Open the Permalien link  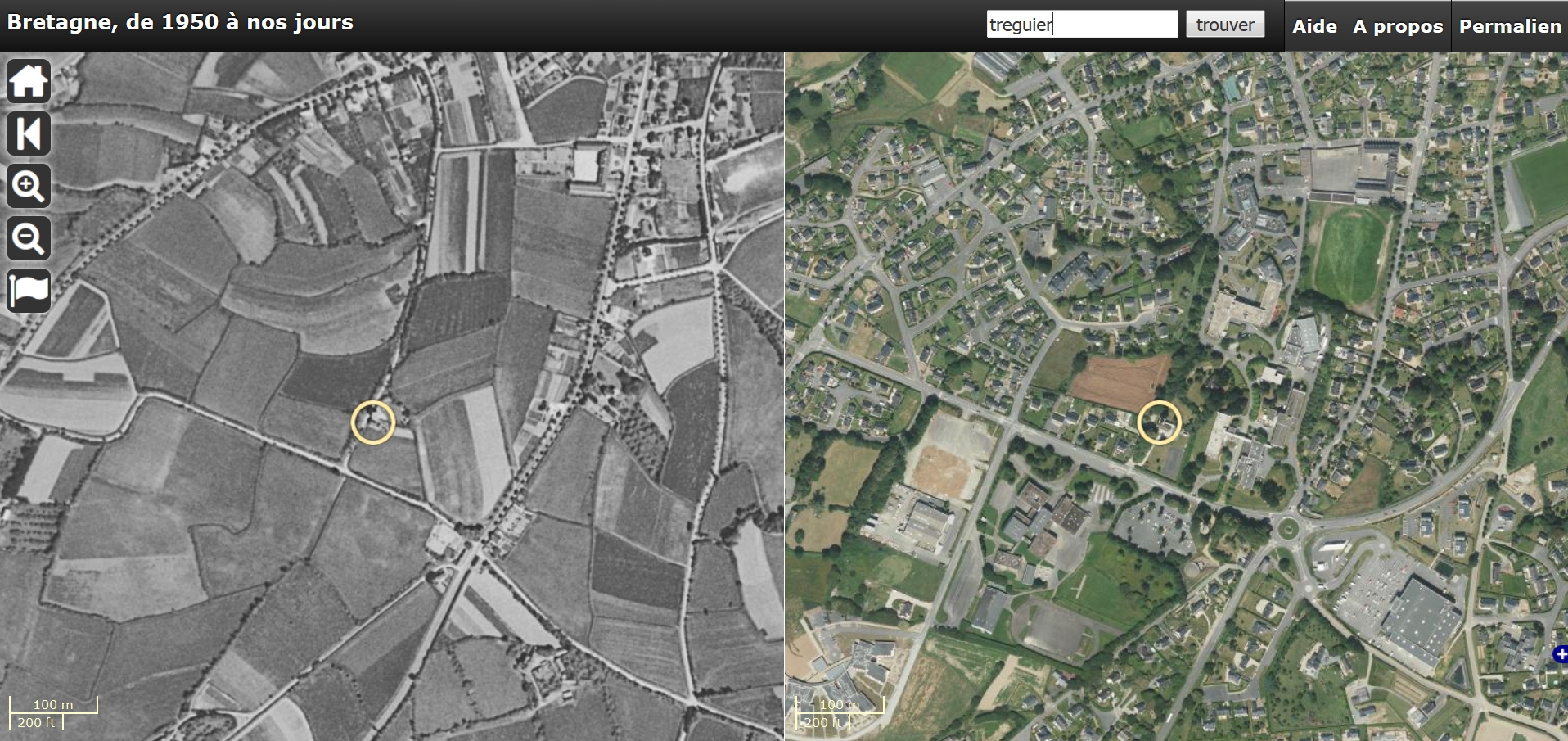click(1510, 26)
